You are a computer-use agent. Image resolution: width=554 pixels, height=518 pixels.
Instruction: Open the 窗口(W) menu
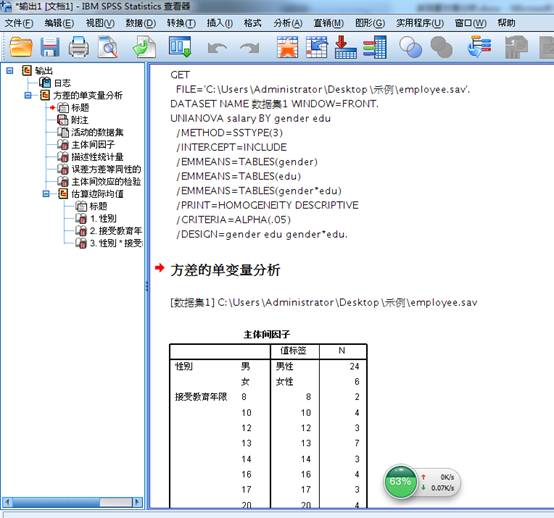click(x=470, y=23)
